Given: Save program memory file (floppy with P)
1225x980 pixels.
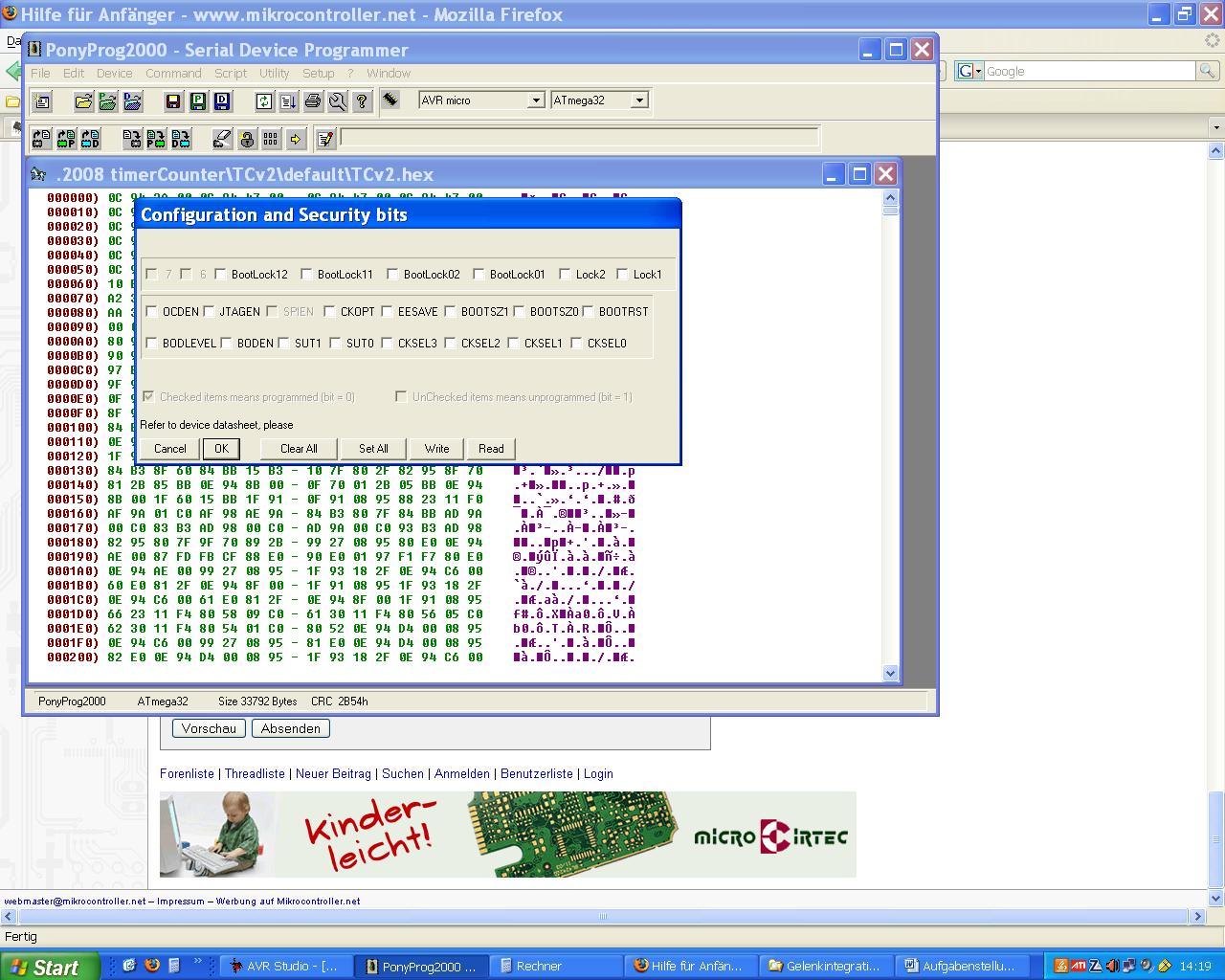Looking at the screenshot, I should click(197, 101).
